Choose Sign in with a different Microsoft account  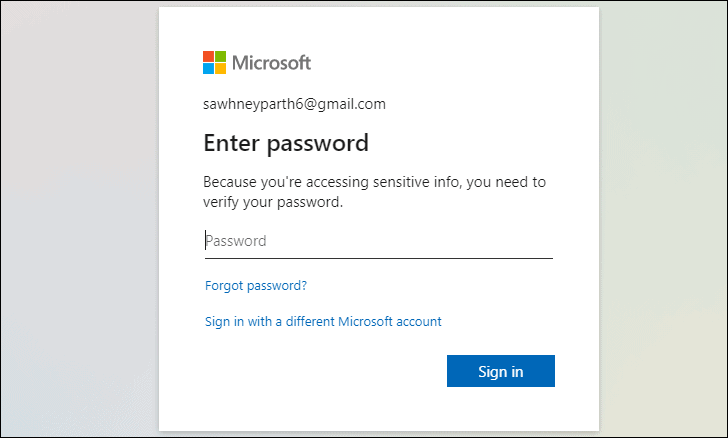click(x=323, y=322)
